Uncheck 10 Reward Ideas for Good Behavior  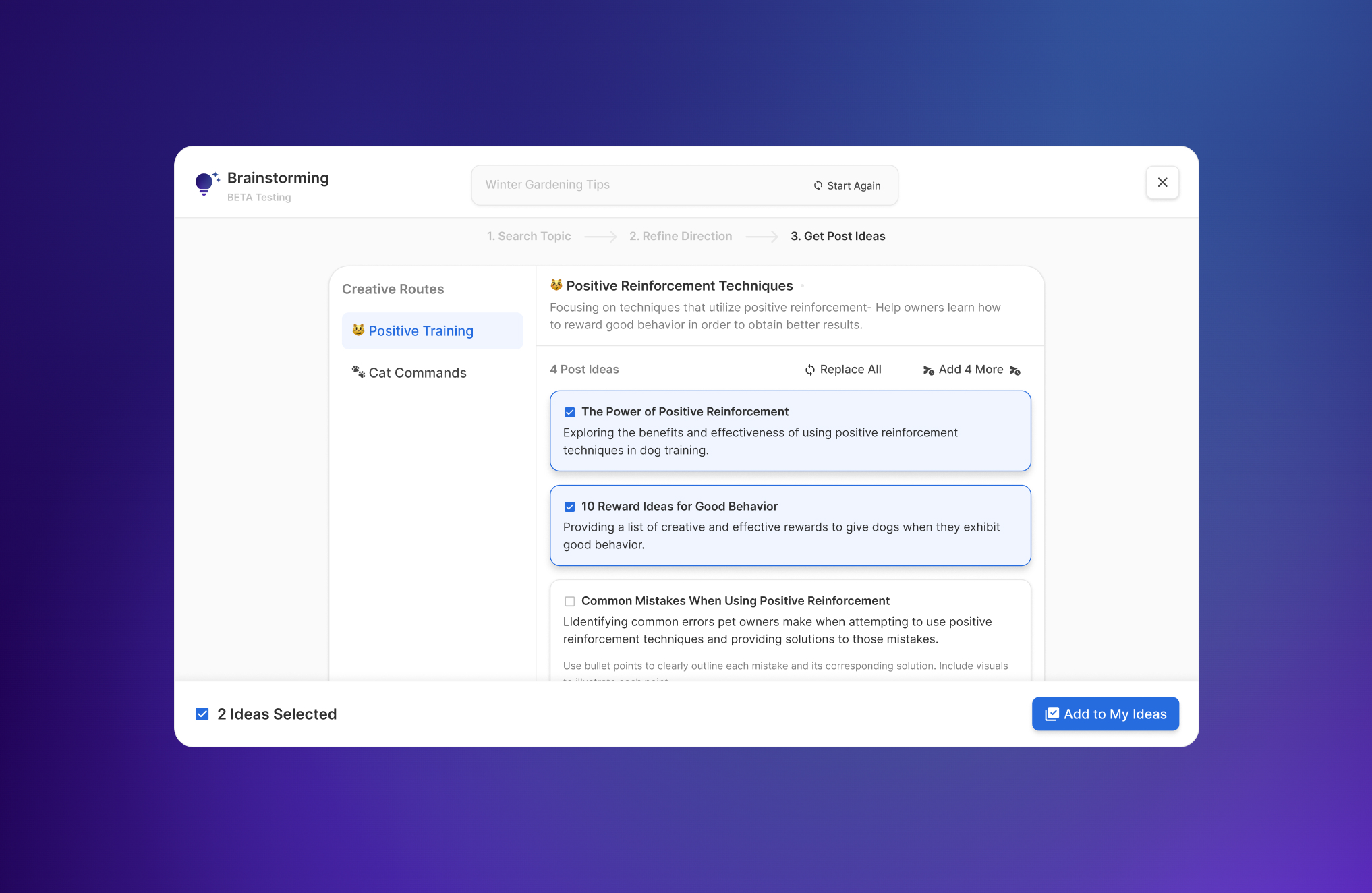click(570, 507)
